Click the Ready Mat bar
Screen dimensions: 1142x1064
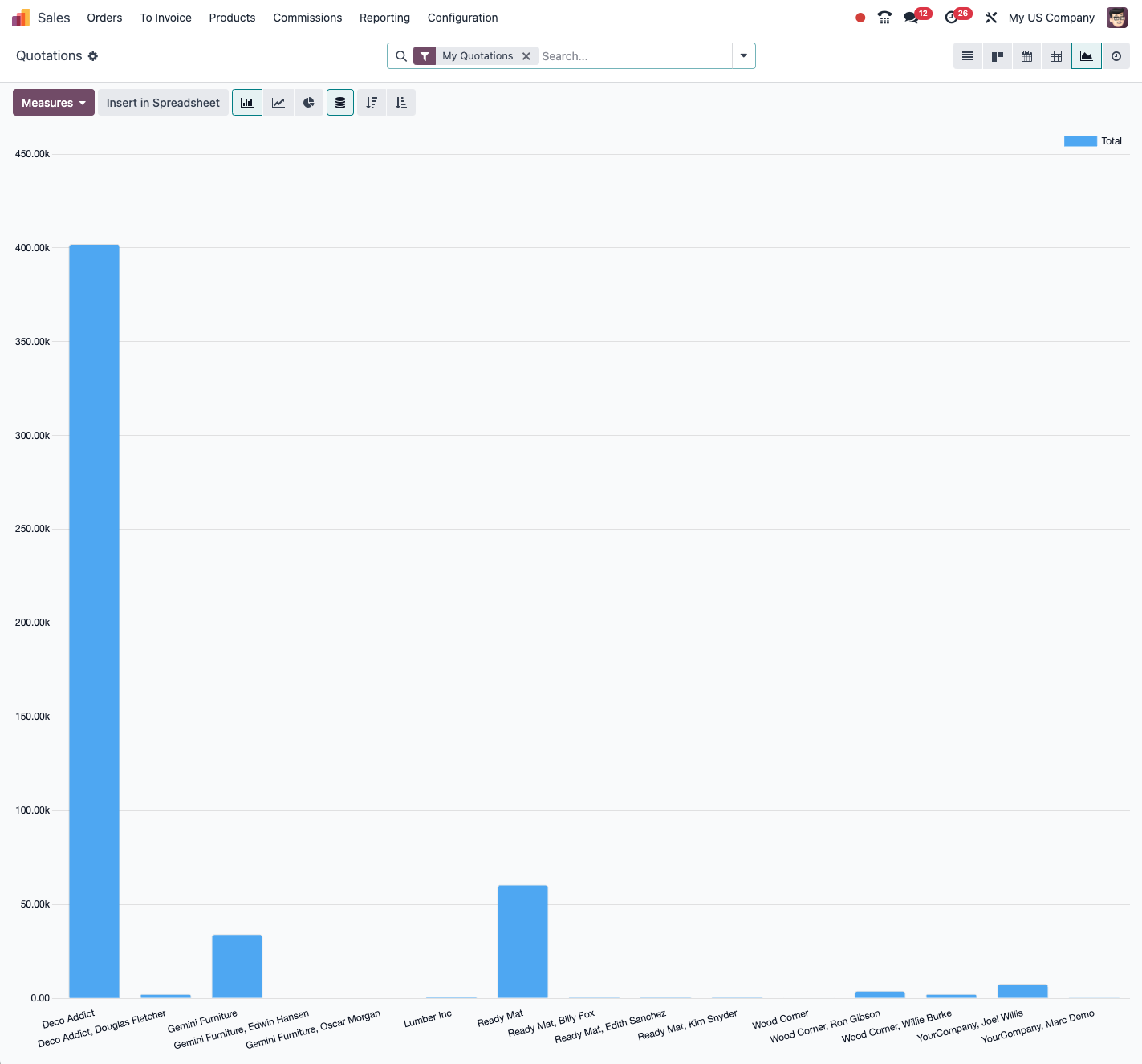pyautogui.click(x=522, y=942)
